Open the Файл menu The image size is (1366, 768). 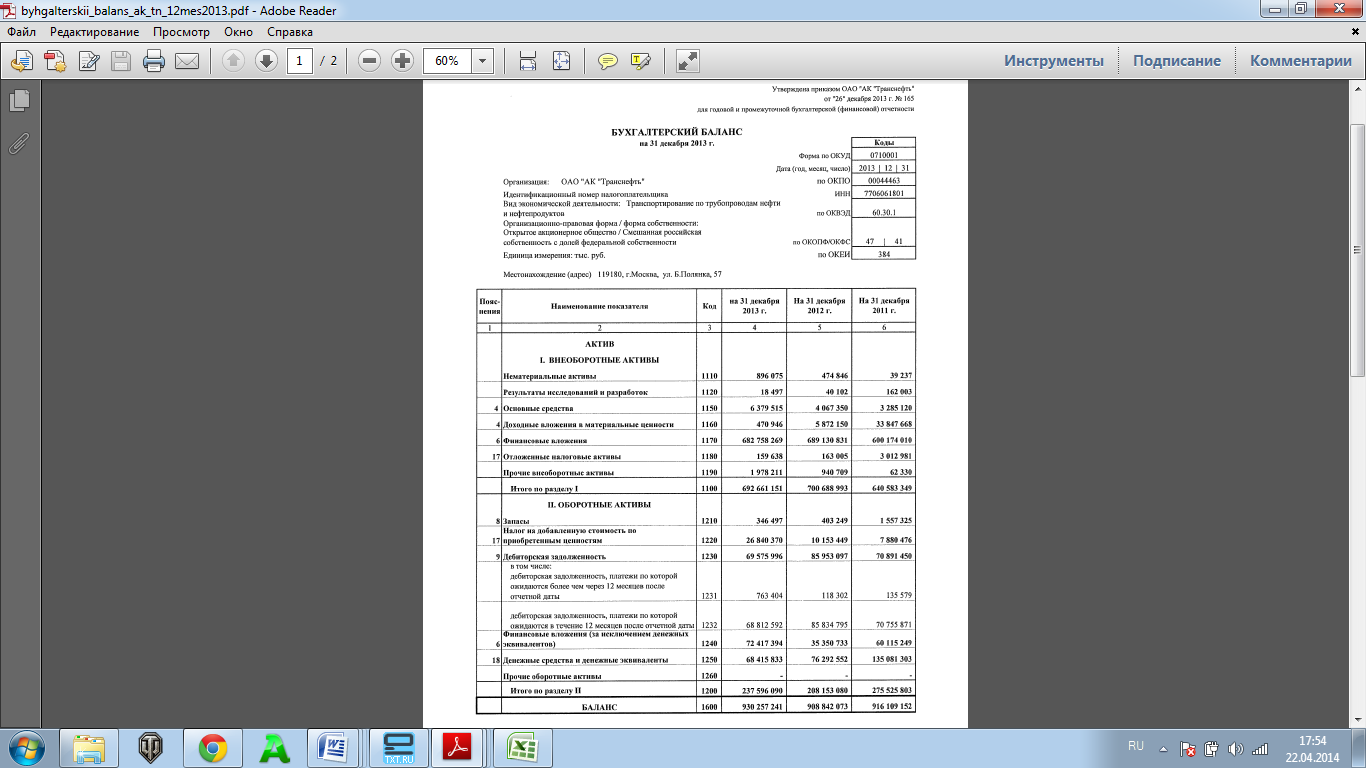tap(21, 32)
